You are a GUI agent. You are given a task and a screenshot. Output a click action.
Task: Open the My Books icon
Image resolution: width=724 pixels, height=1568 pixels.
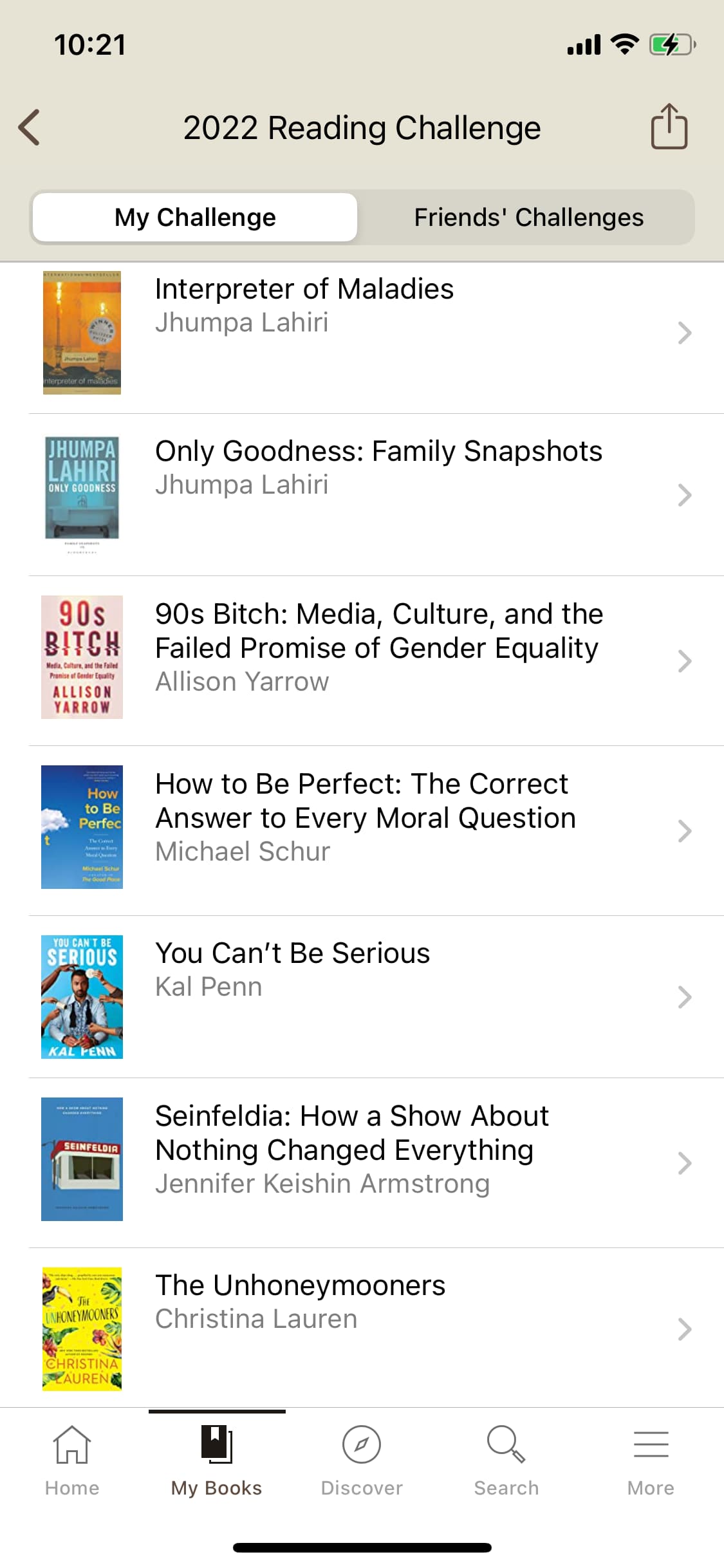point(217,1445)
